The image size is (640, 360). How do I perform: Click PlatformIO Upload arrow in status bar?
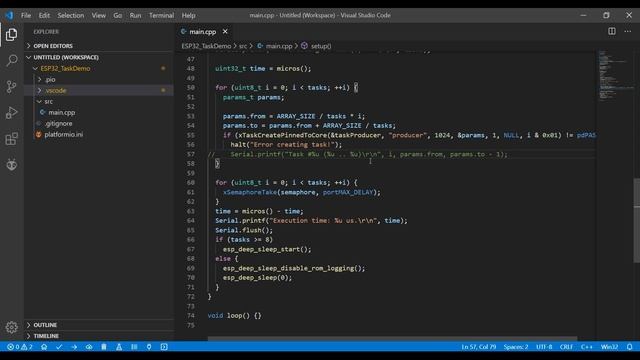click(74, 347)
